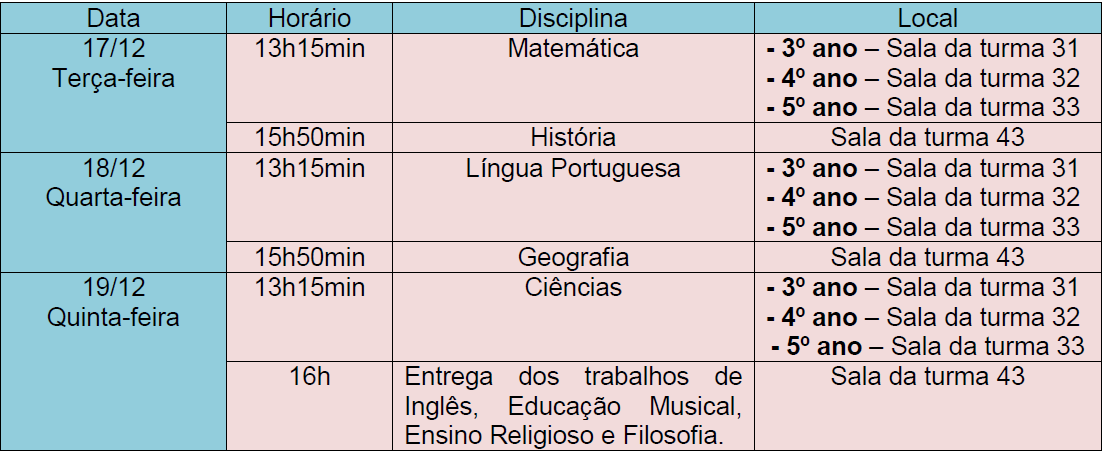Click the 16h time cell
1102x454 pixels.
309,406
